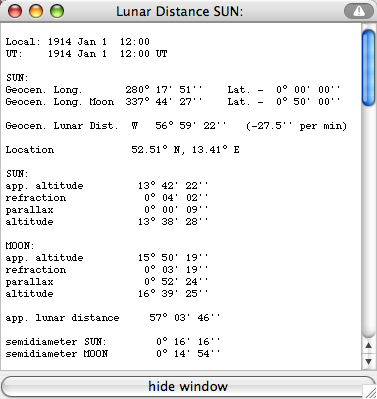The image size is (377, 399).
Task: Click the 'MOON:' section heading
Action: (x=20, y=246)
